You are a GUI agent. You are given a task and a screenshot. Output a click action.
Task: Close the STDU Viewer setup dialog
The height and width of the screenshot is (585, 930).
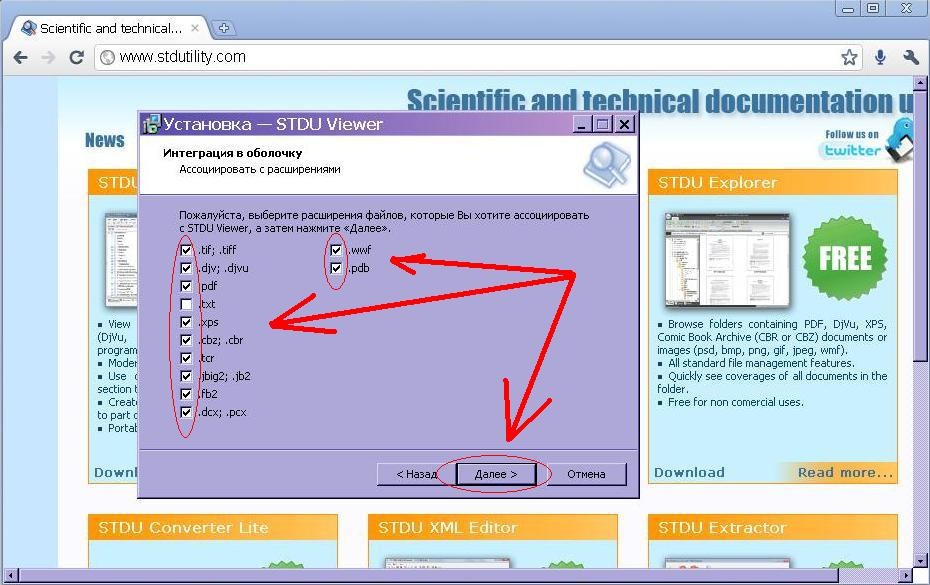pos(625,124)
